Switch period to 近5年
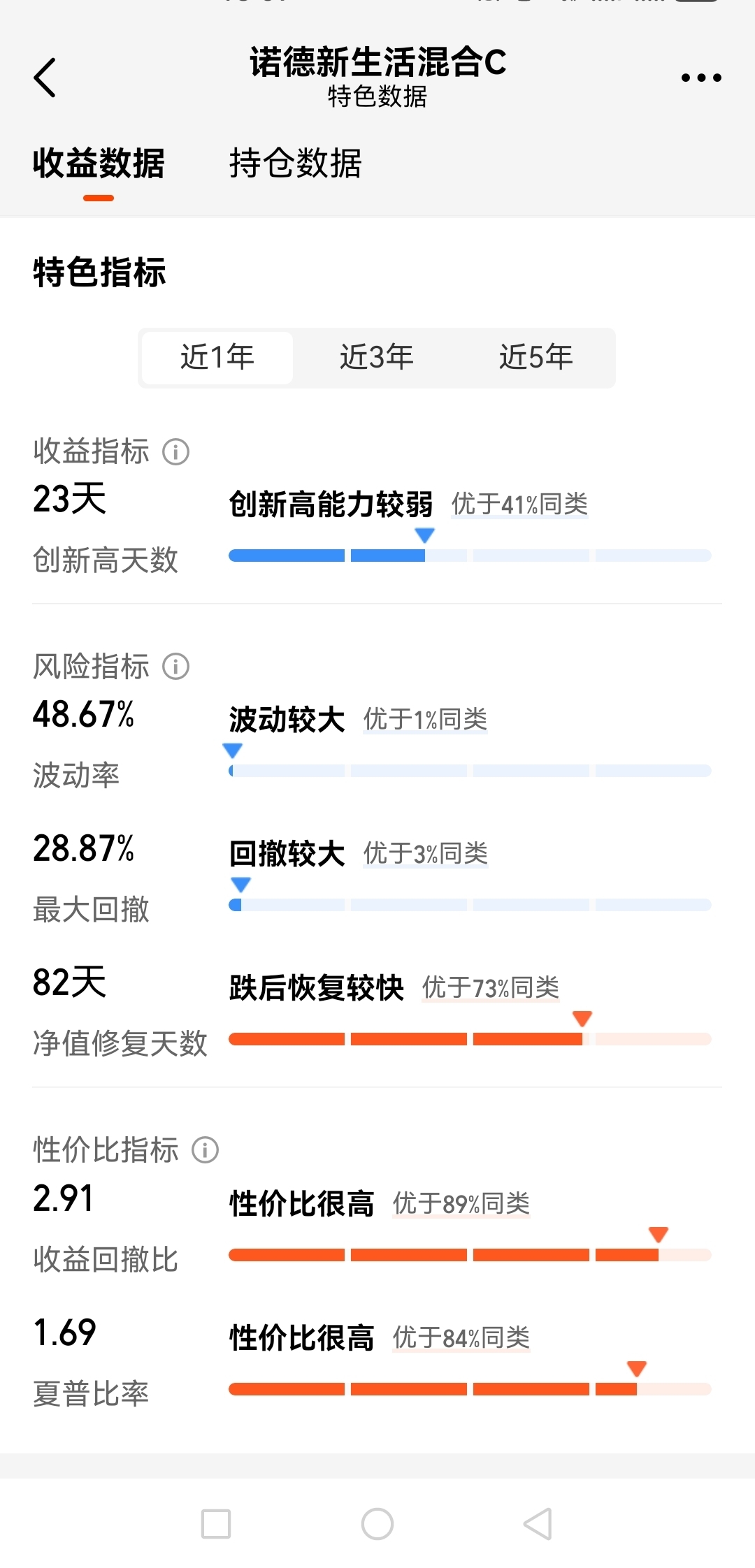755x1568 pixels. pyautogui.click(x=536, y=358)
